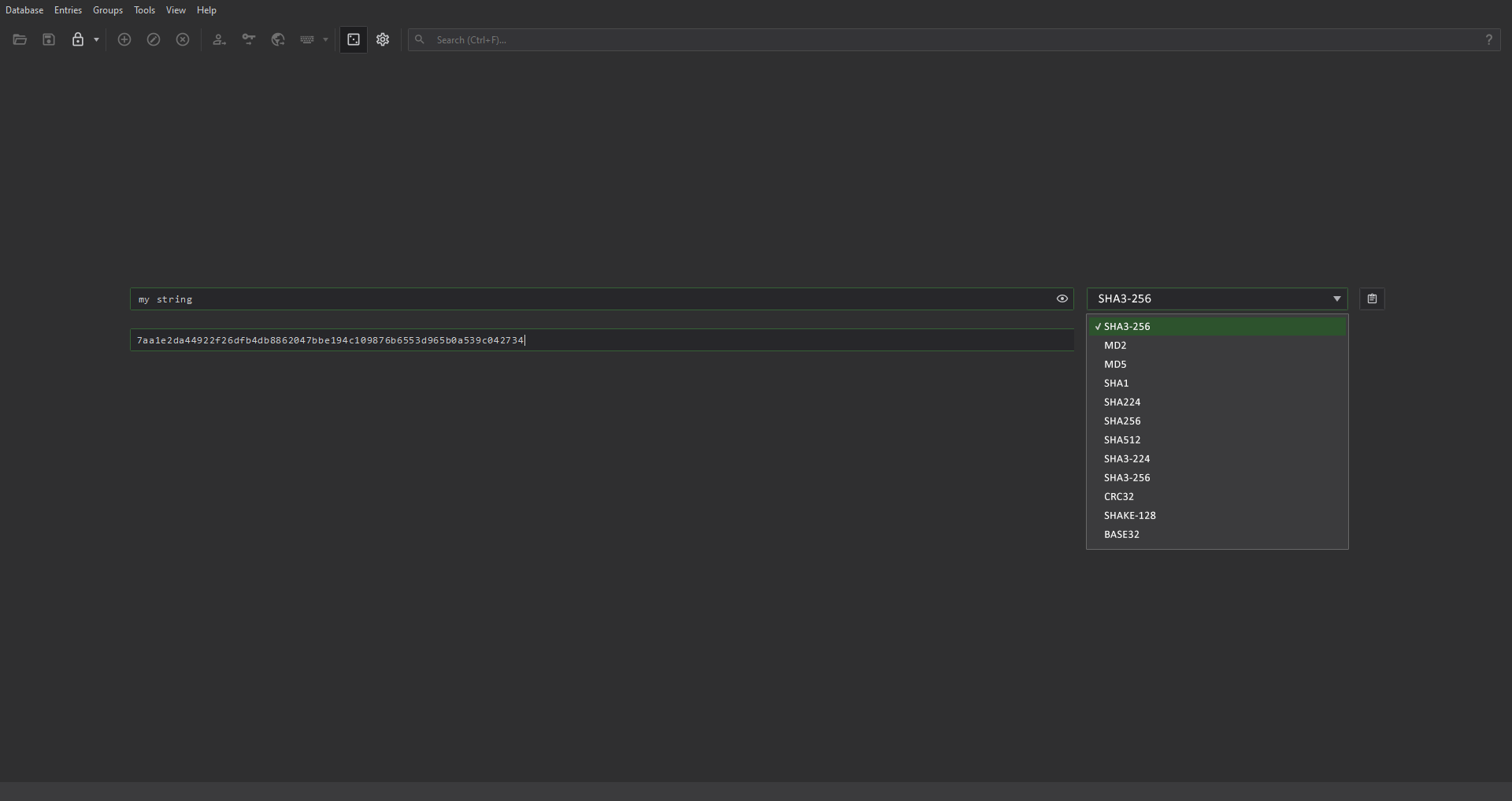Select MD5 from the algorithm list
This screenshot has width=1512, height=801.
pos(1114,364)
